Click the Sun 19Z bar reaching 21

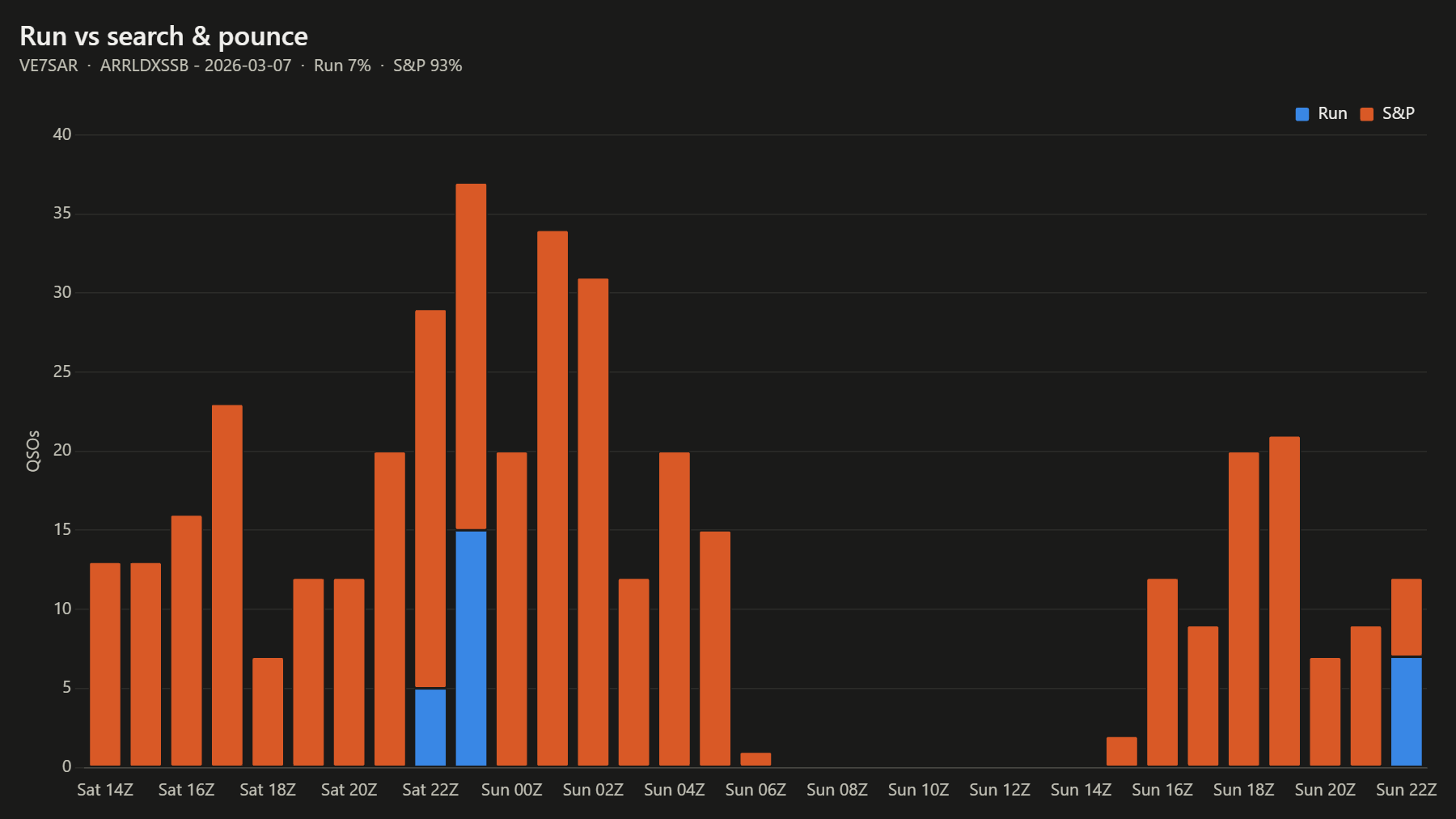point(1285,601)
